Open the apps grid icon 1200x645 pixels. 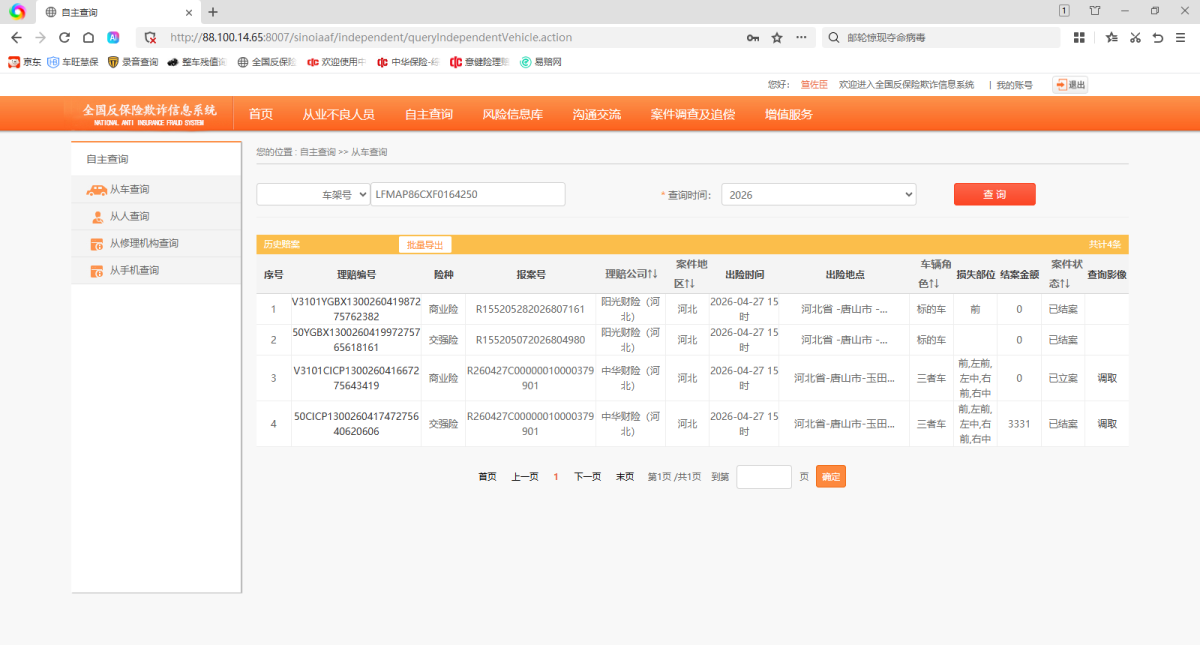[x=1079, y=38]
